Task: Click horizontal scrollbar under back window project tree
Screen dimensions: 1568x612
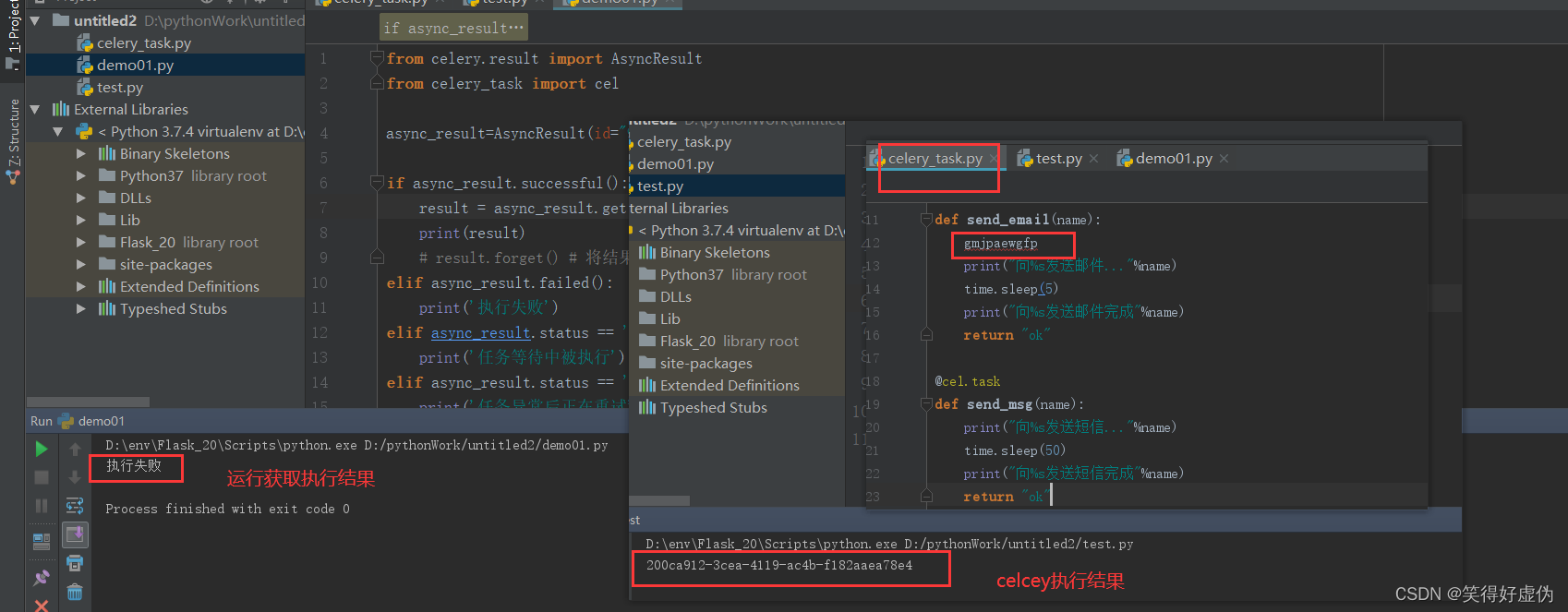Action: (x=88, y=402)
